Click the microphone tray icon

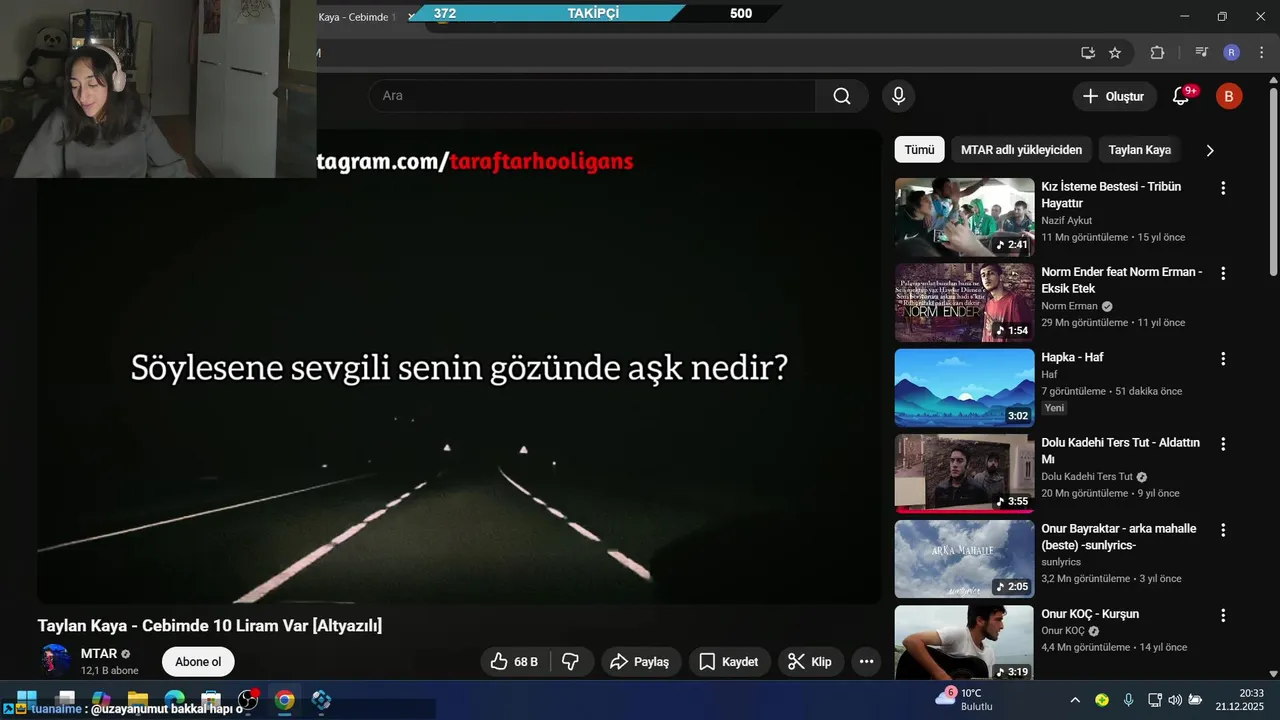click(x=1128, y=700)
